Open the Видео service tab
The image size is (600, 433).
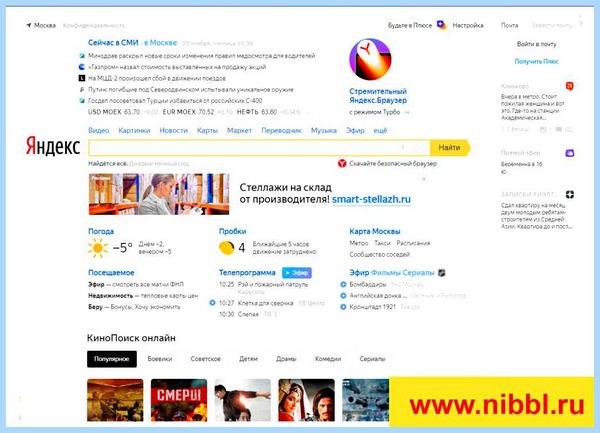[99, 130]
